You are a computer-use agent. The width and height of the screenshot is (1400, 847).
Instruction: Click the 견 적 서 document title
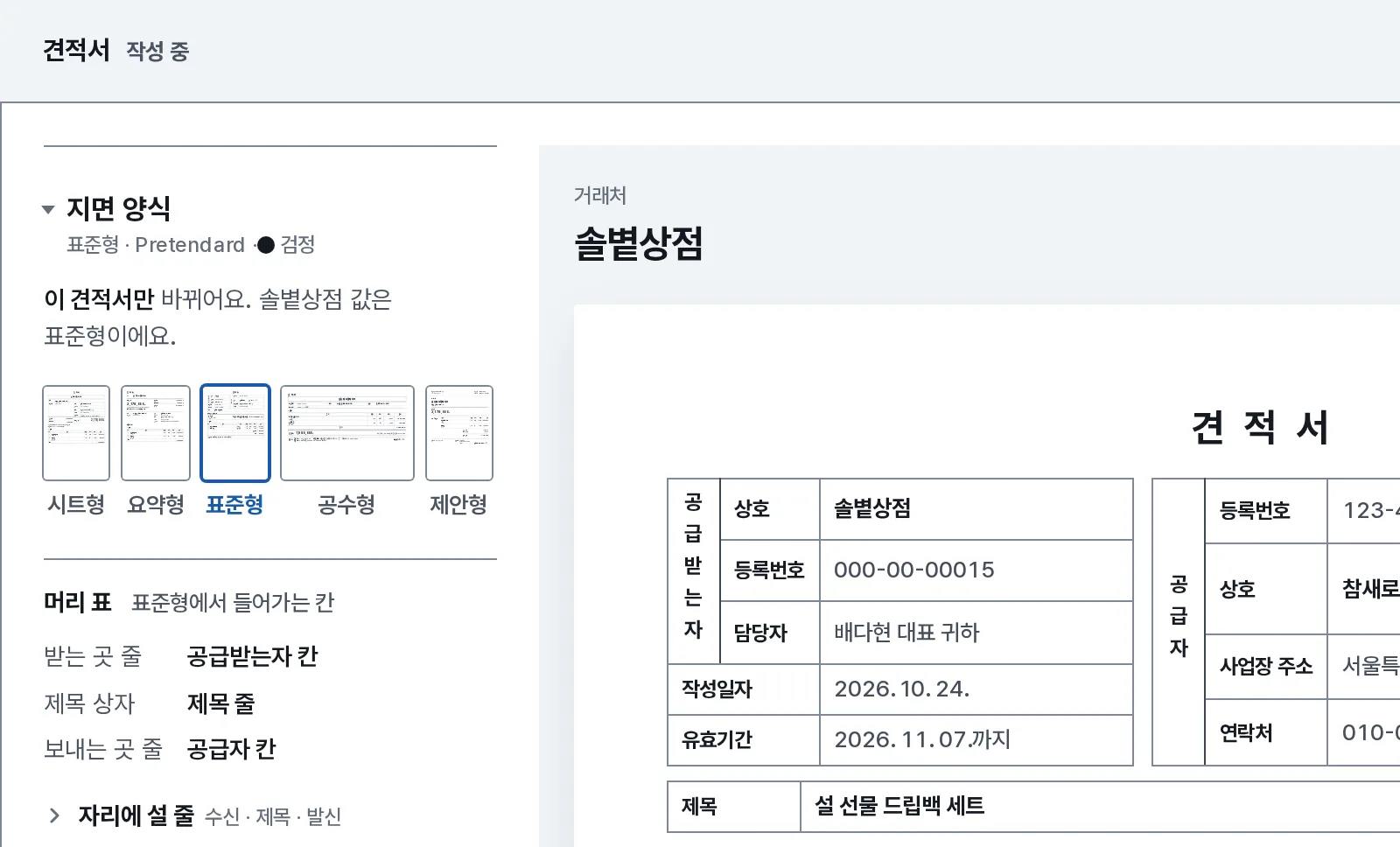(x=1260, y=427)
